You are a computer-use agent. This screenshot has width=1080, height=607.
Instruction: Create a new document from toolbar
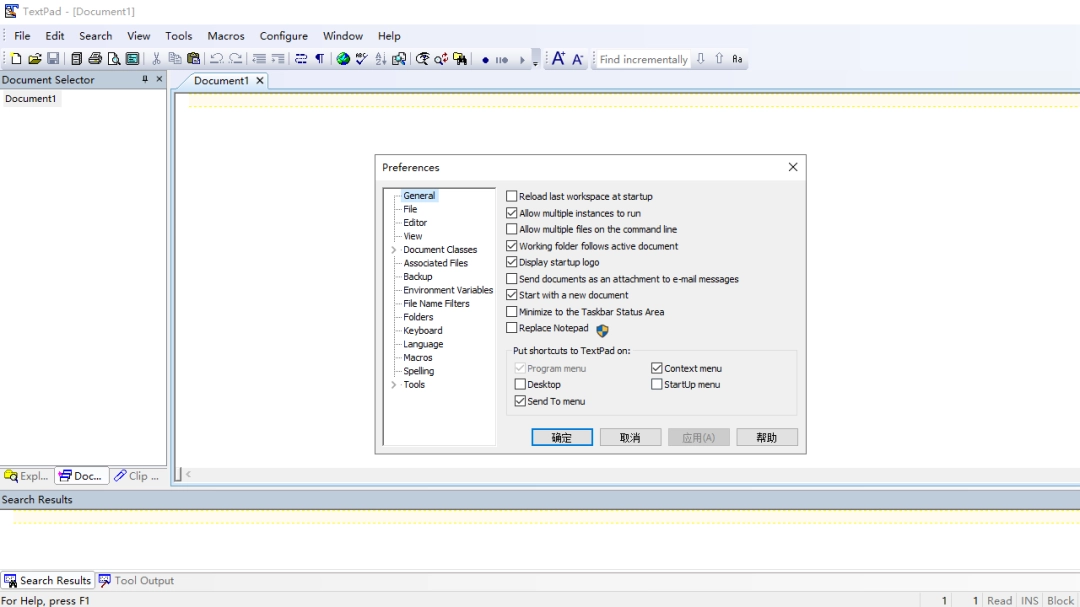[16, 59]
